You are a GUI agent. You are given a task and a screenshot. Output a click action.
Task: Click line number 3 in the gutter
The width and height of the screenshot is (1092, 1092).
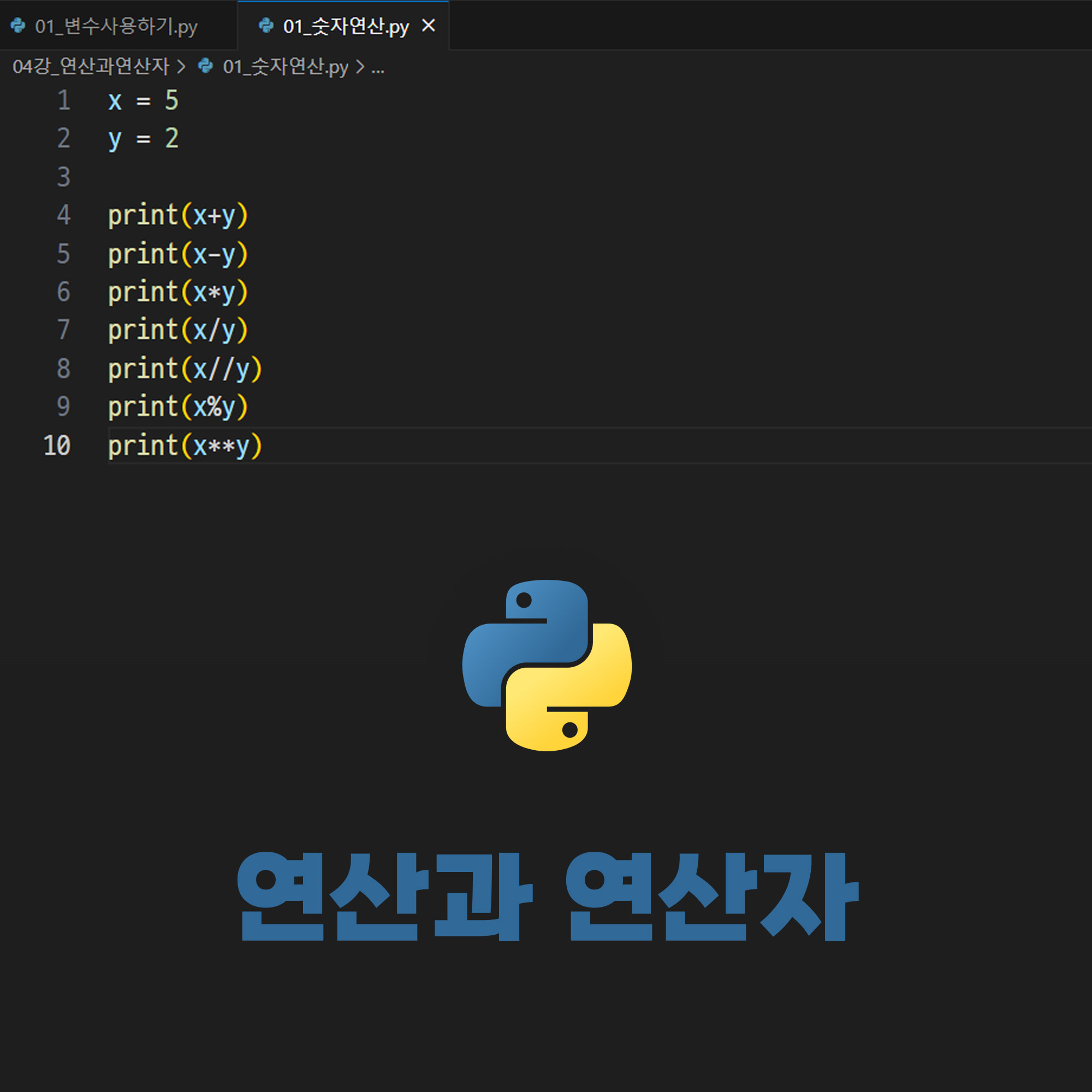(x=64, y=177)
